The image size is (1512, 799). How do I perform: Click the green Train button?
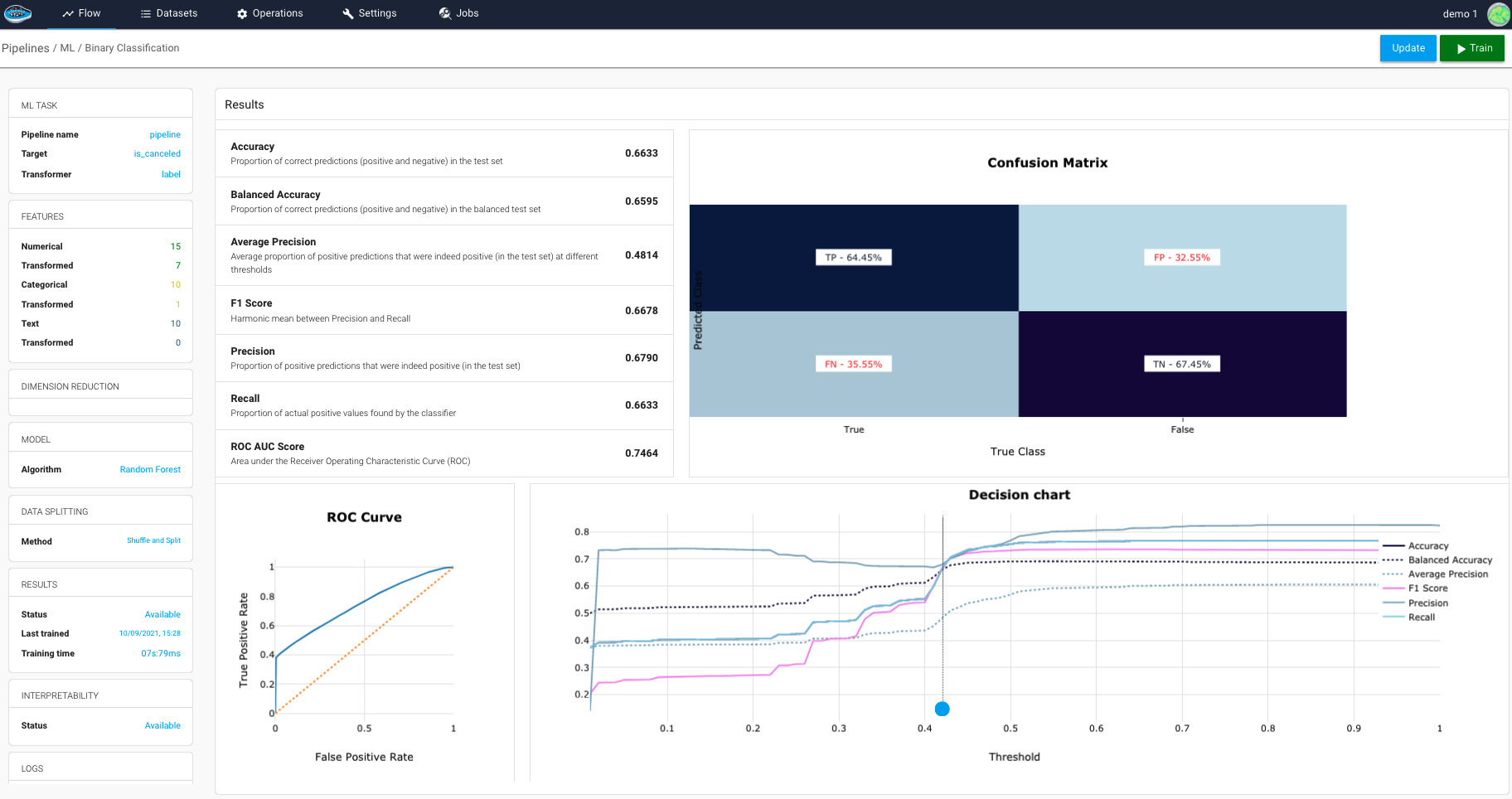(1471, 48)
